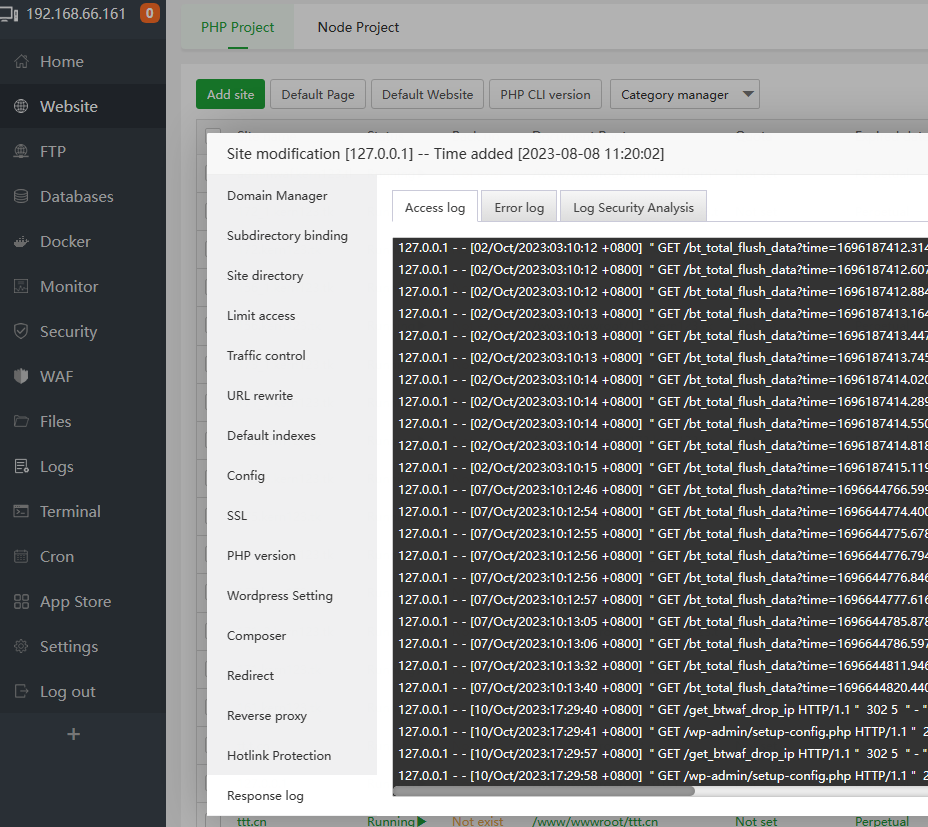The image size is (928, 827).
Task: Click the Databases icon
Action: pyautogui.click(x=21, y=197)
